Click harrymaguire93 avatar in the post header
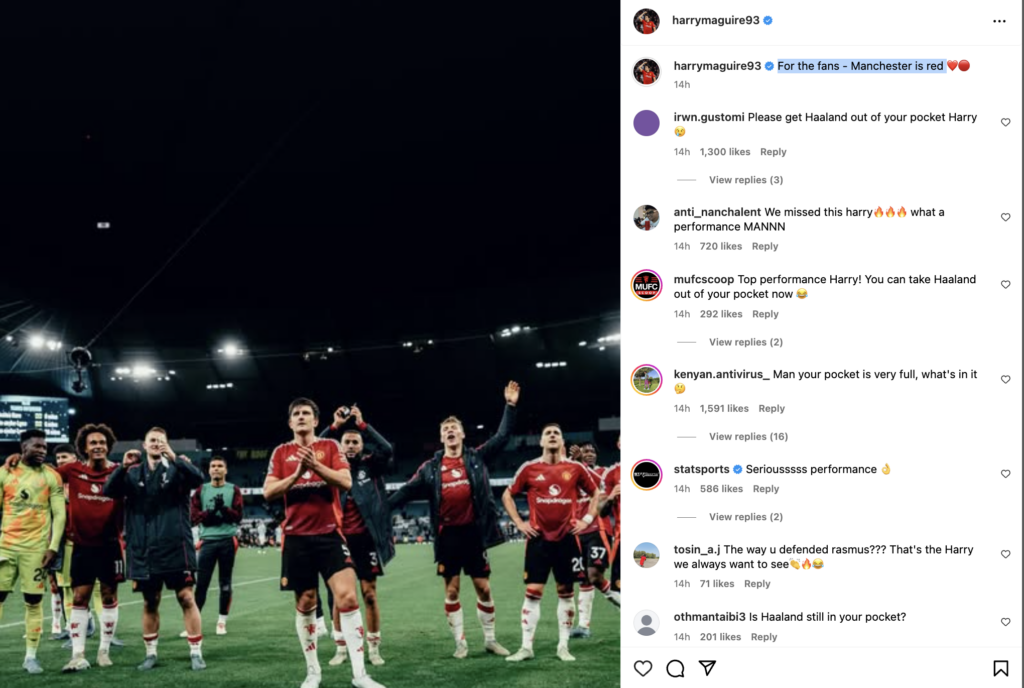The height and width of the screenshot is (688, 1024). tap(647, 21)
